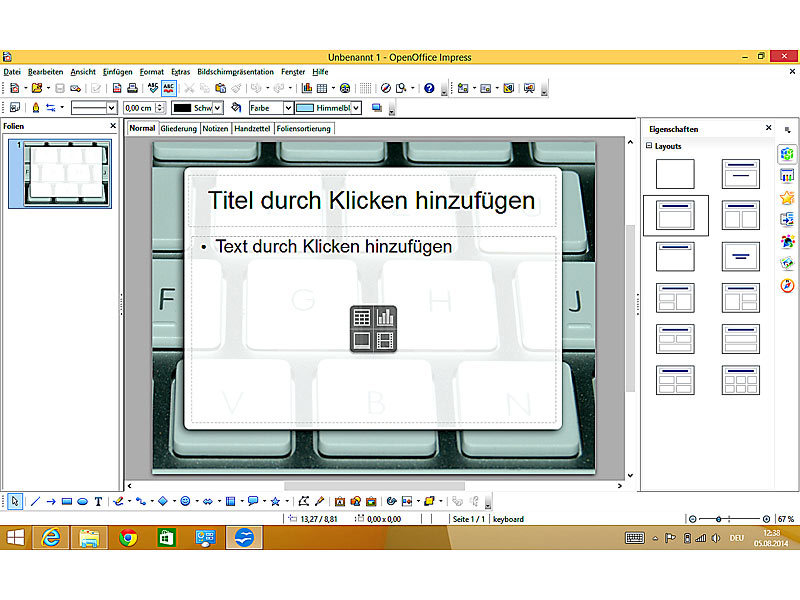Viewport: 800px width, 600px height.
Task: Select the Ellipse tool
Action: click(x=83, y=502)
